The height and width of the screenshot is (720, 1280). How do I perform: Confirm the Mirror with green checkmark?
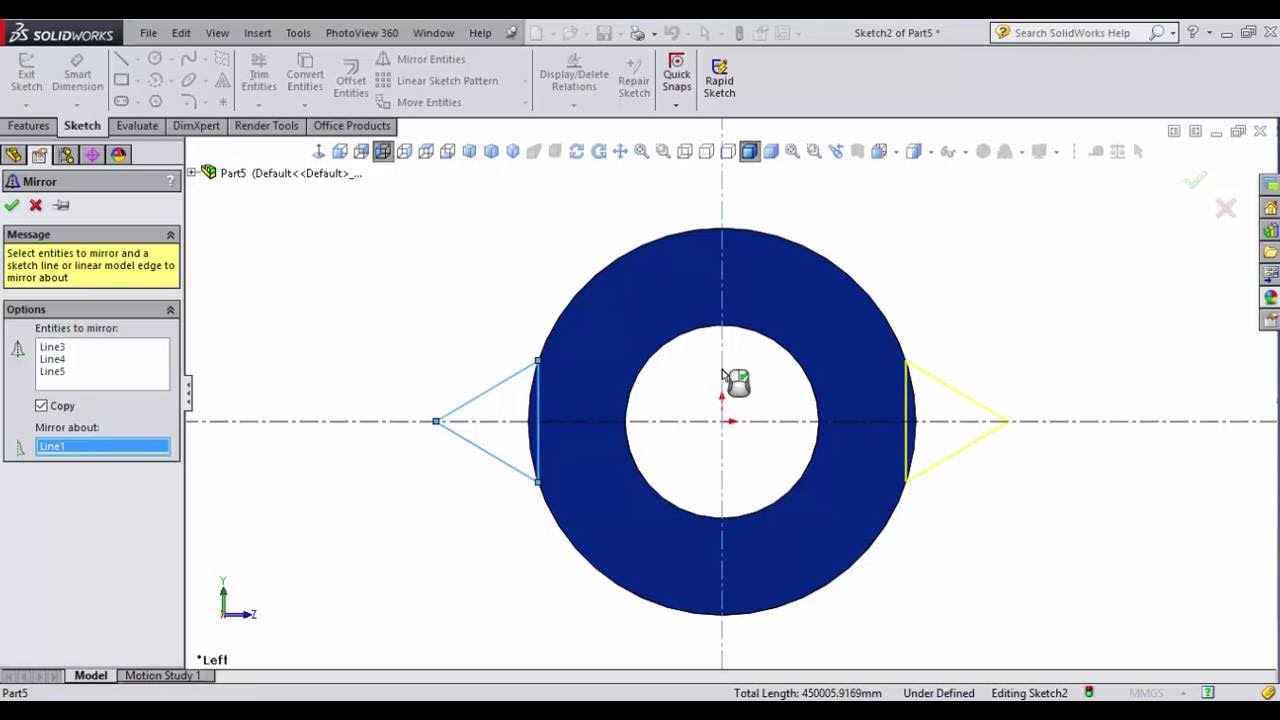pos(12,205)
